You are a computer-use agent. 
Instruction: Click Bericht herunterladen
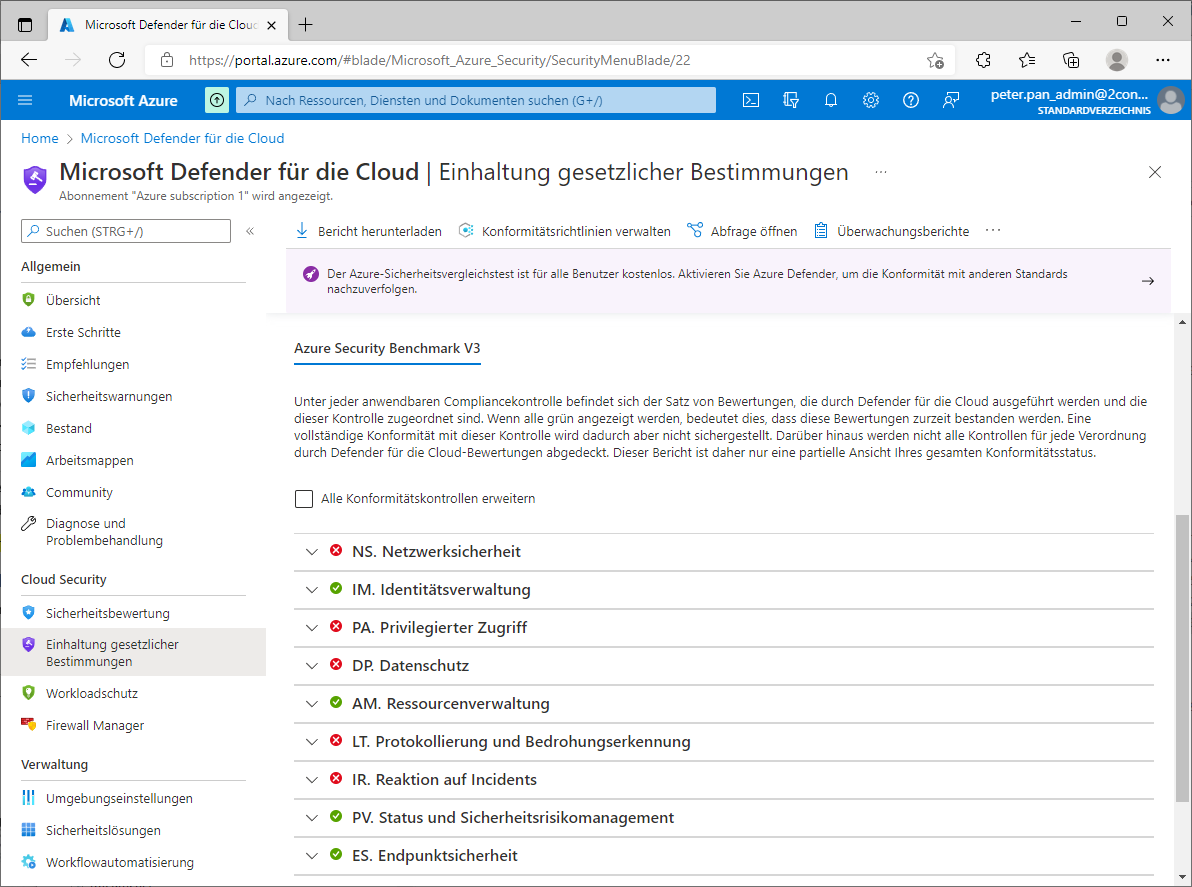point(369,231)
